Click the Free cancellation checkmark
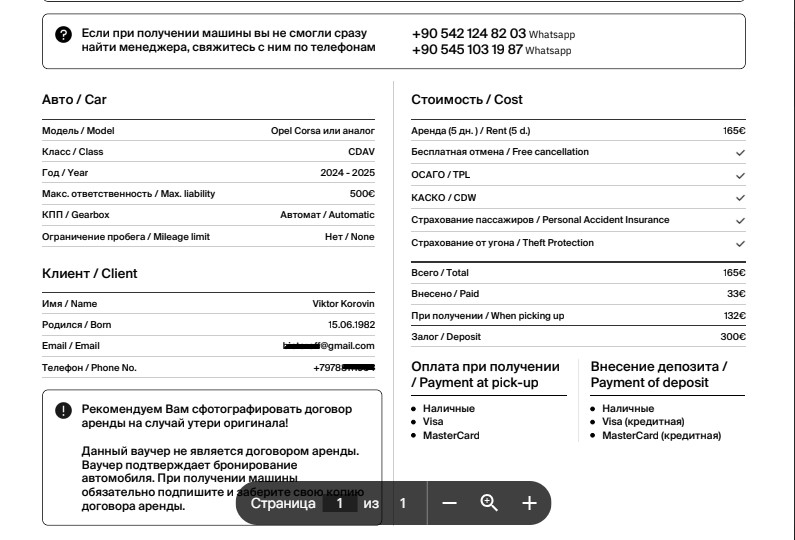 pyautogui.click(x=740, y=153)
